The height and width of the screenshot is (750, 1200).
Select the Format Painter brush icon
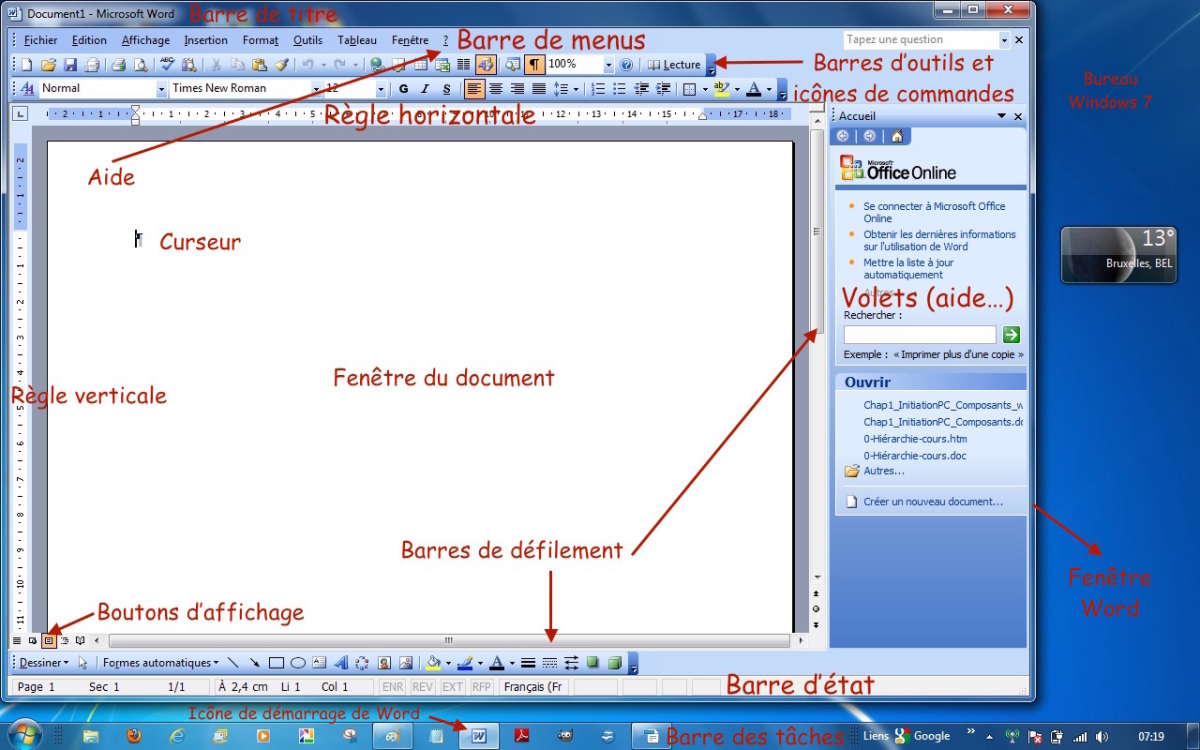281,65
